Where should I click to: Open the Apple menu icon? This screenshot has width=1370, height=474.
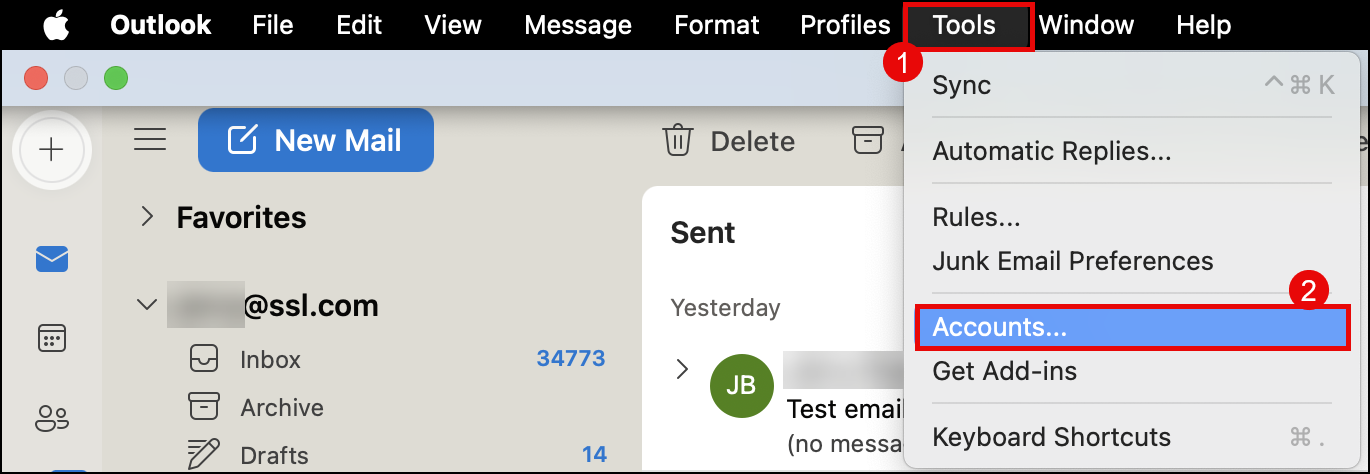tap(55, 23)
